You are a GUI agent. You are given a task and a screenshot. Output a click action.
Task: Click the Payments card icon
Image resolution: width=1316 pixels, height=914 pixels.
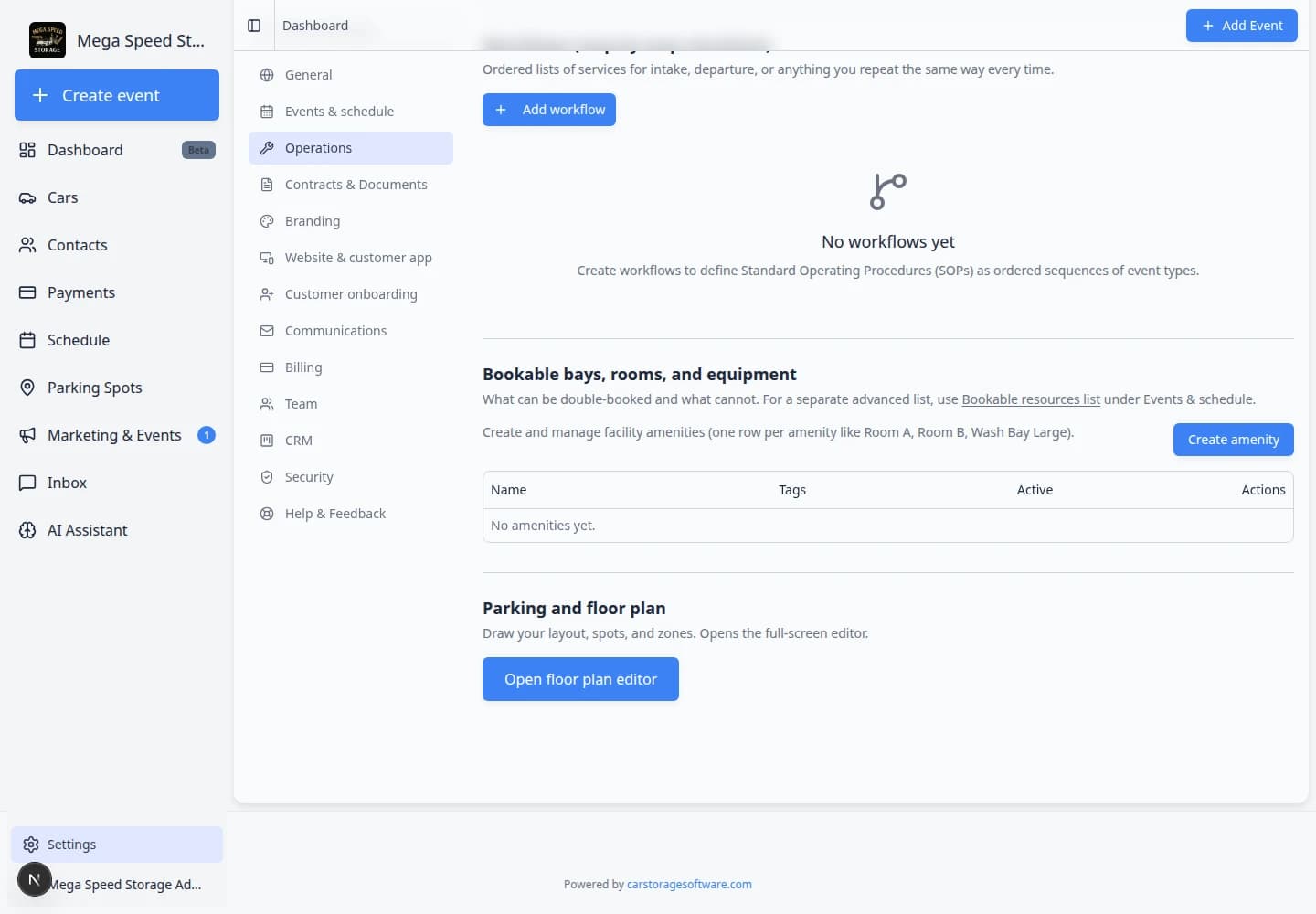(x=27, y=292)
